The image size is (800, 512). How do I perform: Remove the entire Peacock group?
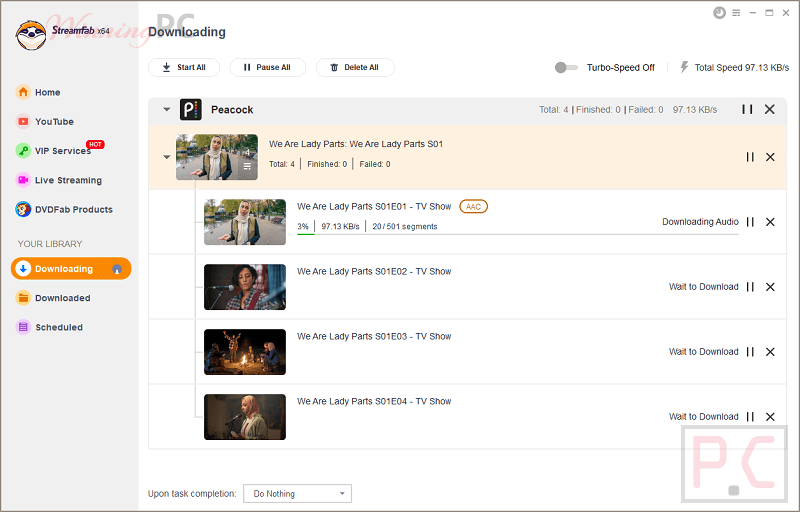(770, 109)
